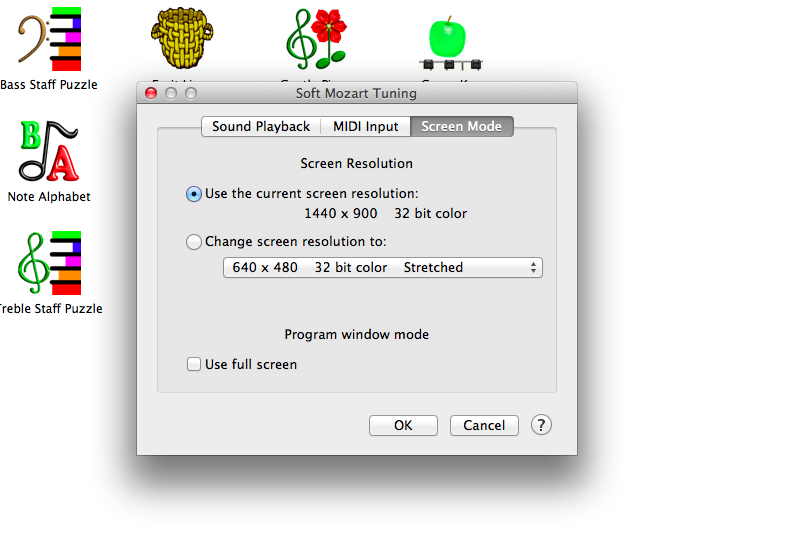The height and width of the screenshot is (558, 798).
Task: Select the Screen Mode tab
Action: pos(462,126)
